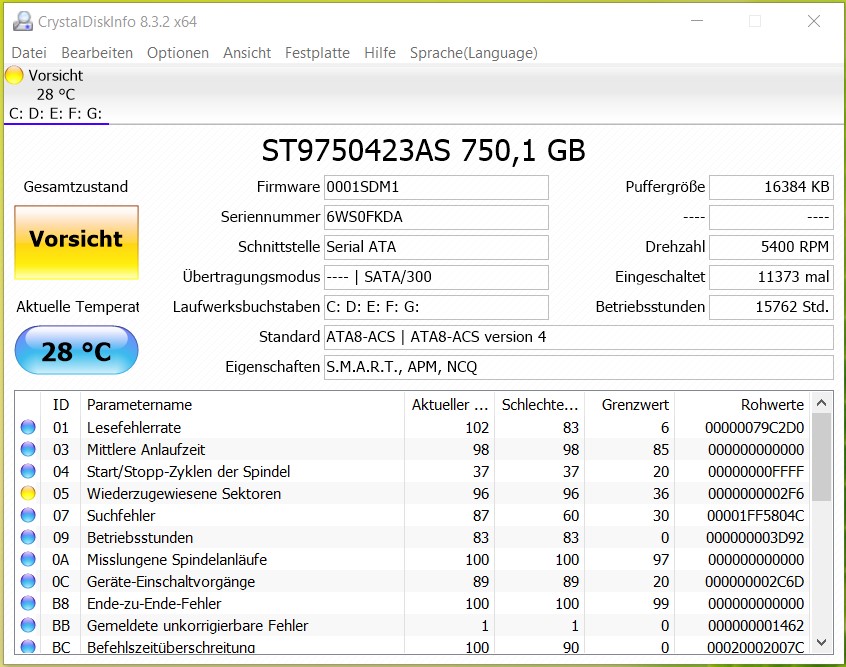The width and height of the screenshot is (846, 667).
Task: Close the CrystalDiskInfo window
Action: tap(814, 21)
